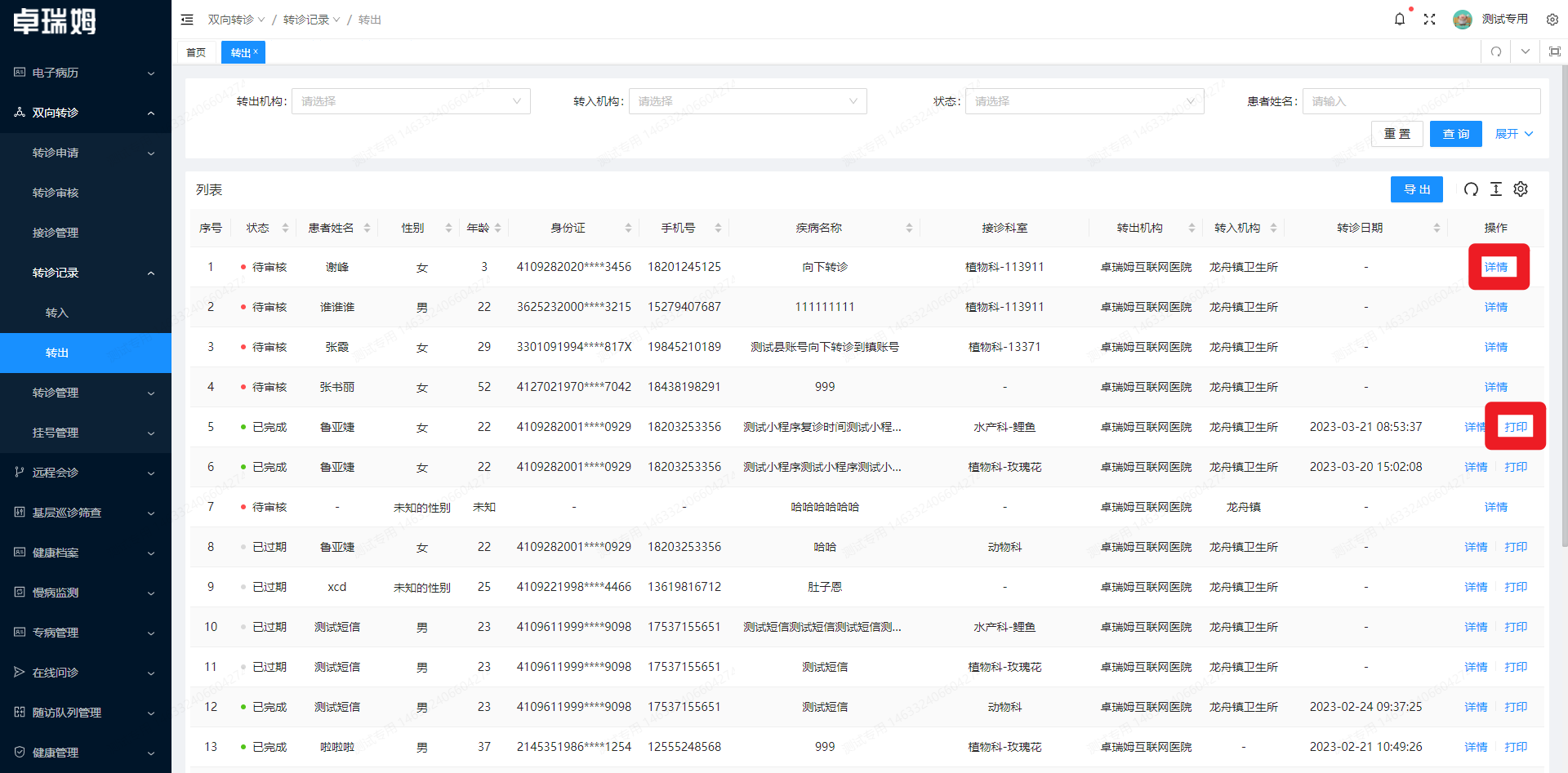Open the 转出机构 dropdown filter
Screen dimensions: 1568x773
point(411,101)
